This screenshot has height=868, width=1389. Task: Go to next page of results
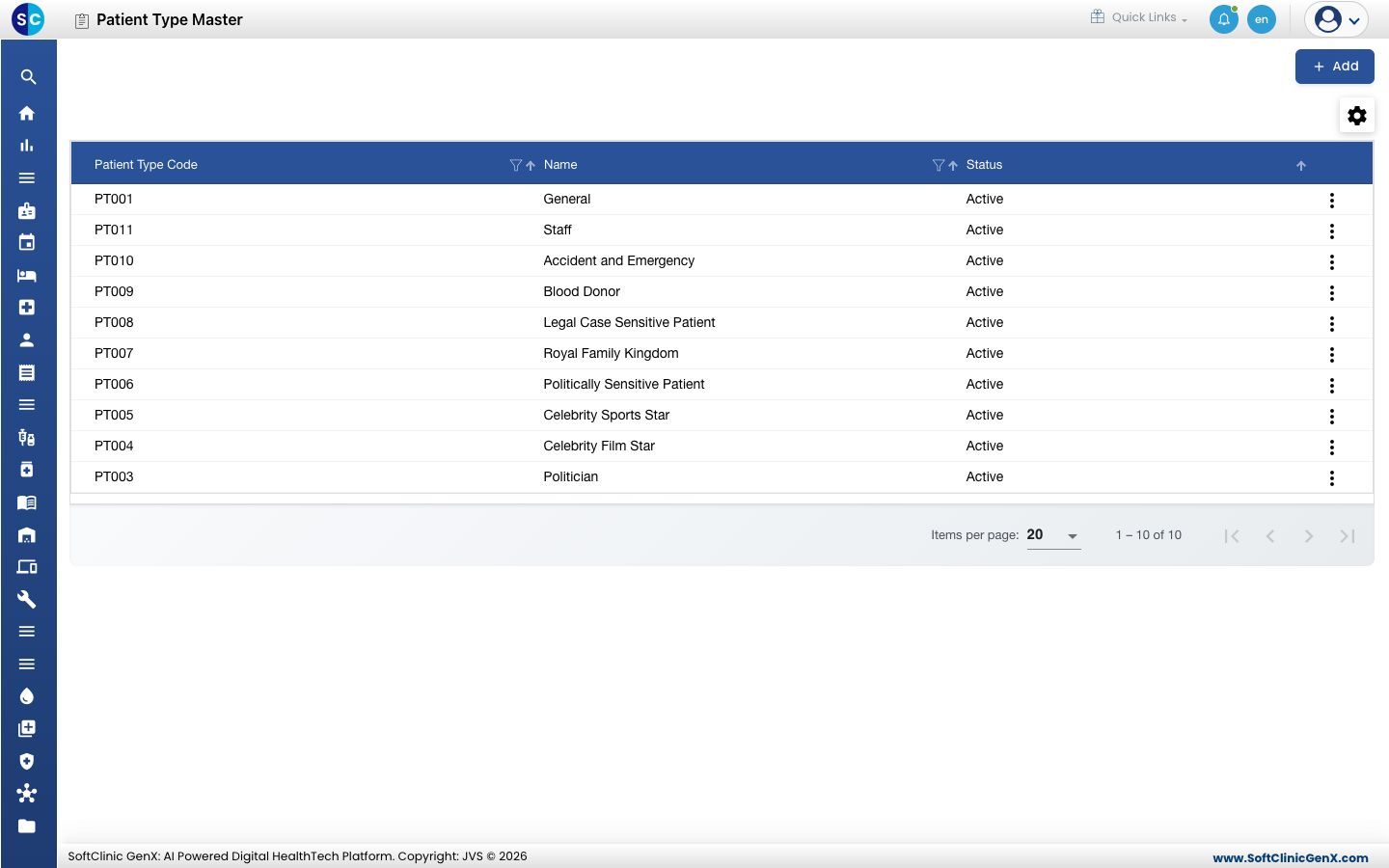(x=1309, y=536)
